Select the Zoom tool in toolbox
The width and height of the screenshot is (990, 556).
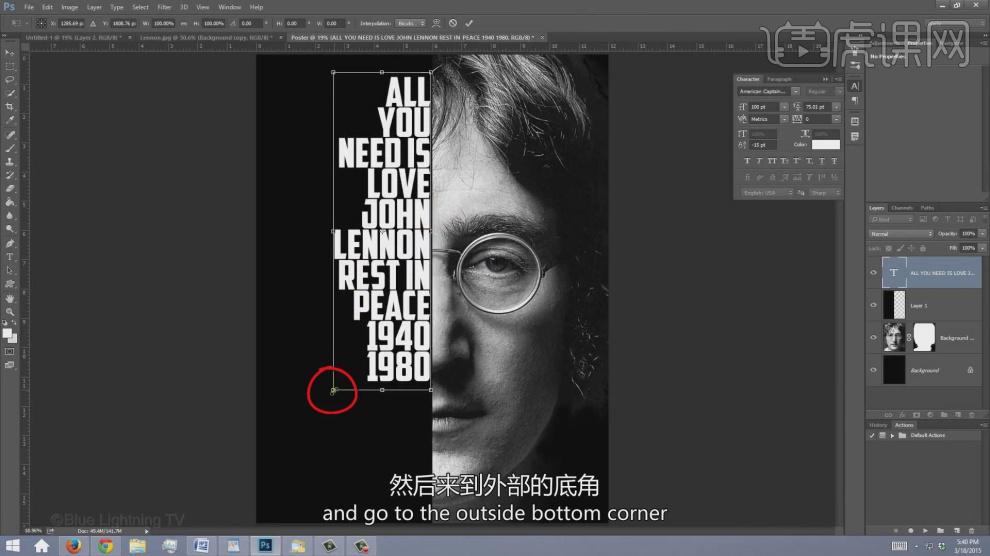9,311
